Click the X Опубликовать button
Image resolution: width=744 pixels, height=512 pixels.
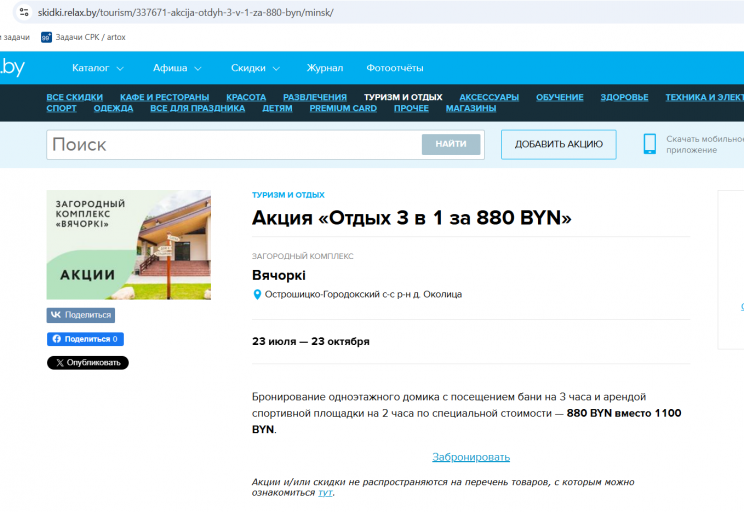(x=88, y=363)
